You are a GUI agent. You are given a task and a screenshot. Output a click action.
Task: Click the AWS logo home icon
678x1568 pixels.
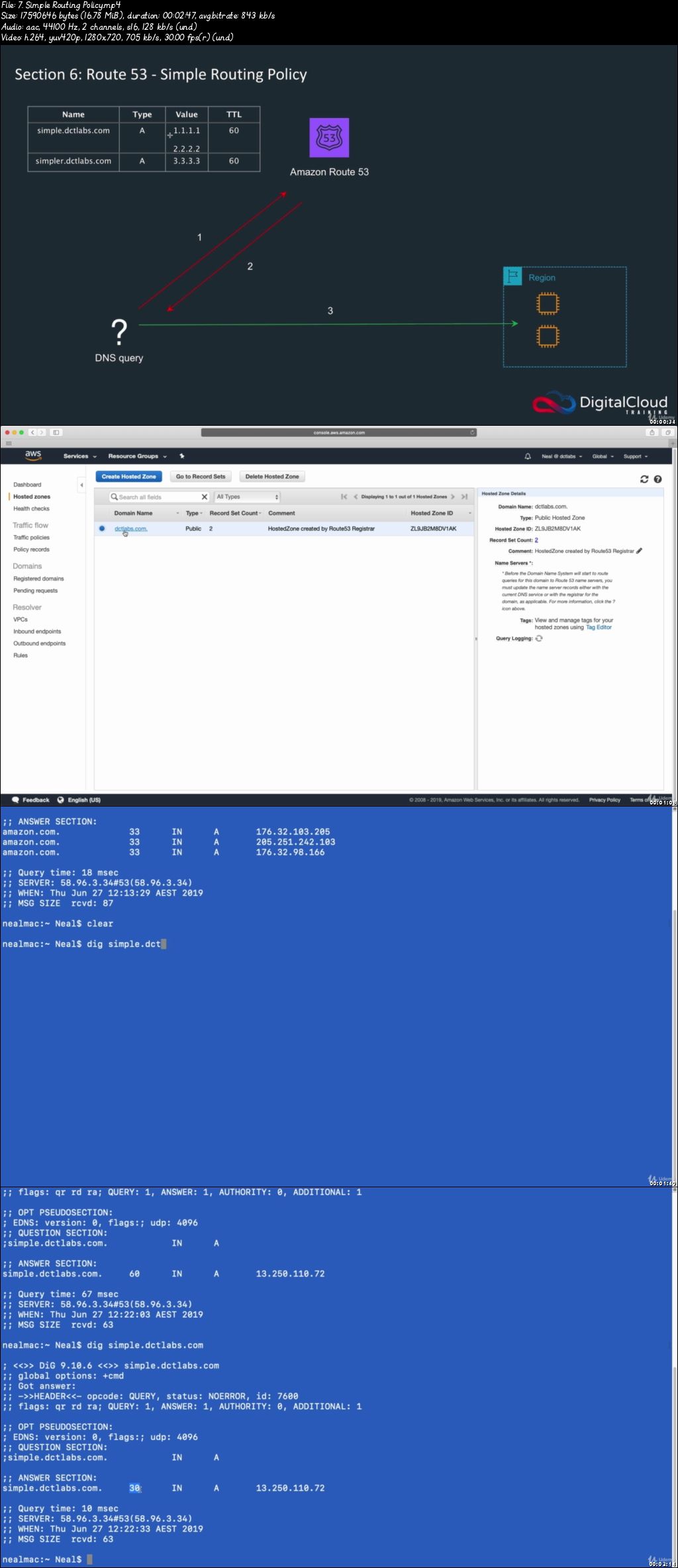click(x=33, y=456)
